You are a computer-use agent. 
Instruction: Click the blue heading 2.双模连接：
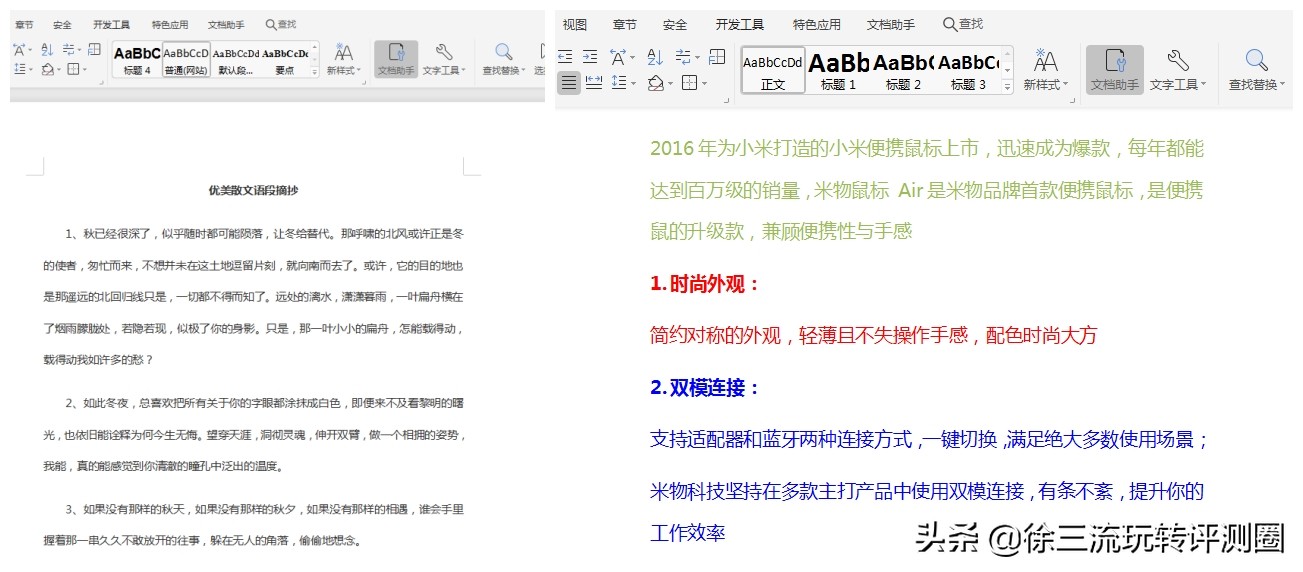[x=705, y=388]
